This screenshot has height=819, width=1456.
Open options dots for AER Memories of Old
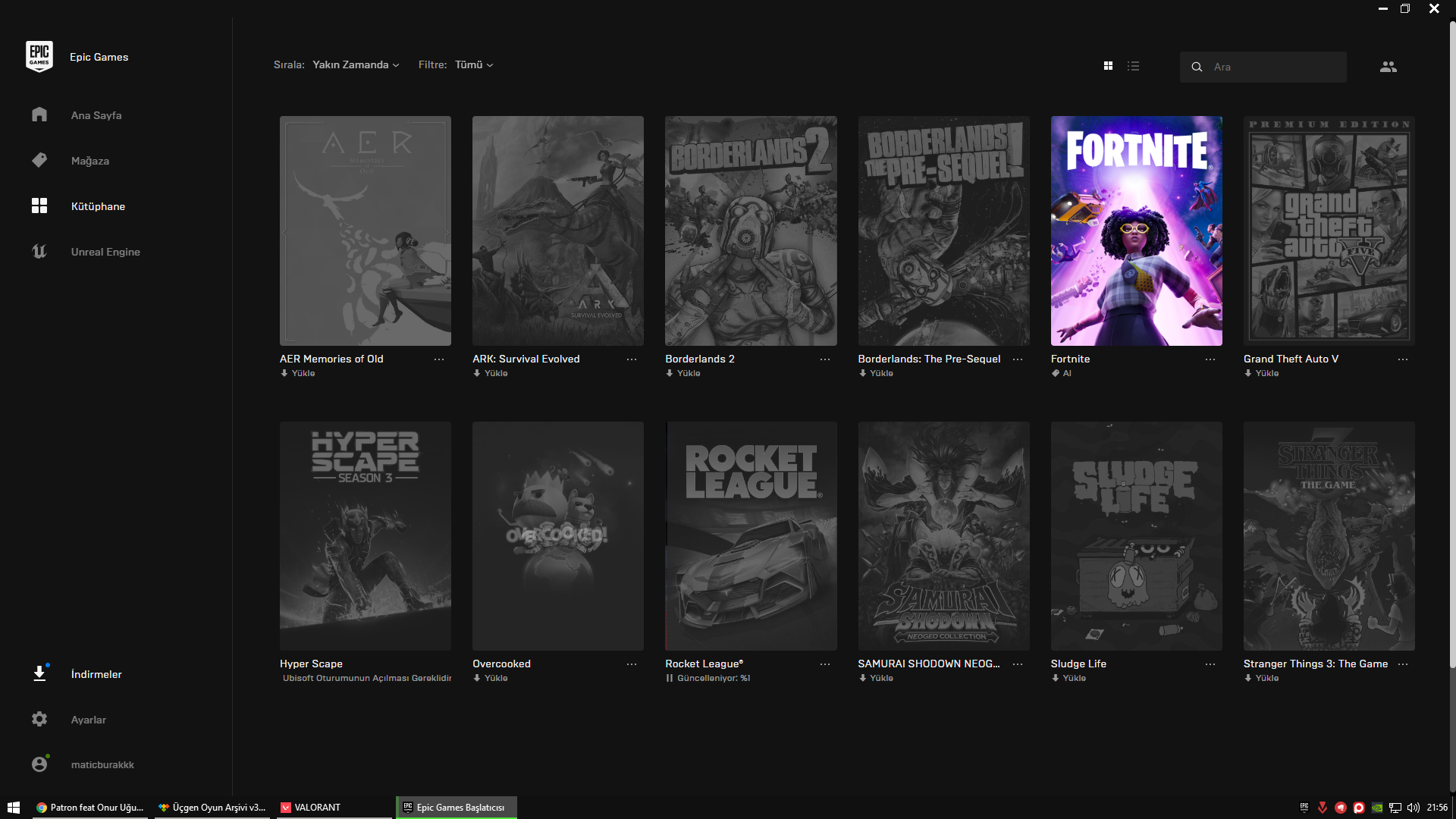439,359
